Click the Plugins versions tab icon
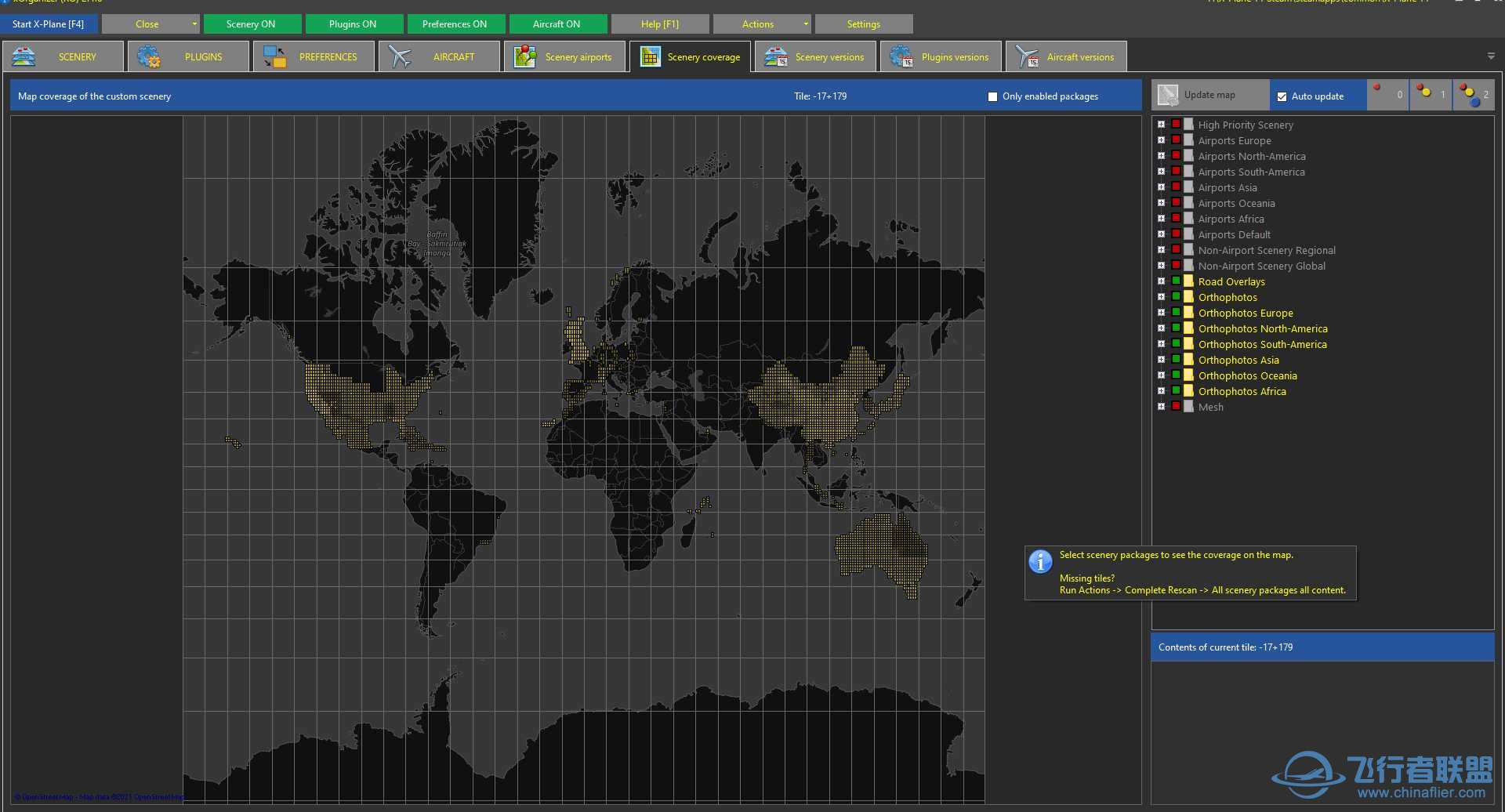Image resolution: width=1505 pixels, height=812 pixels. tap(901, 56)
